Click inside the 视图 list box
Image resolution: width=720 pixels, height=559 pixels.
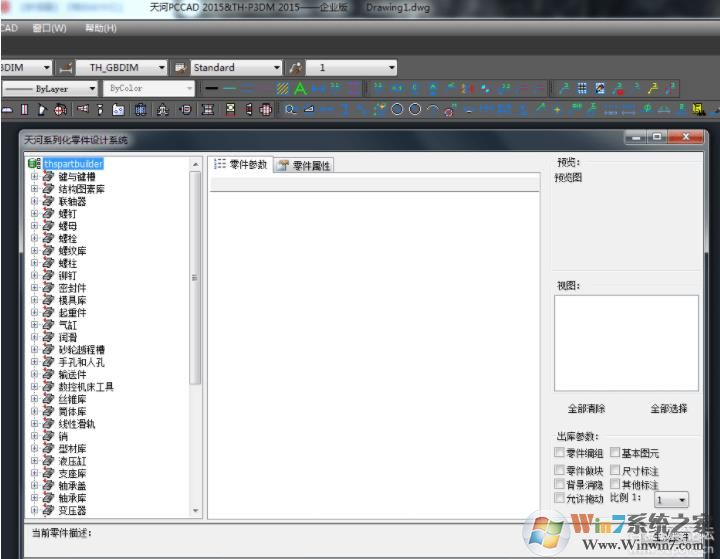tap(626, 343)
